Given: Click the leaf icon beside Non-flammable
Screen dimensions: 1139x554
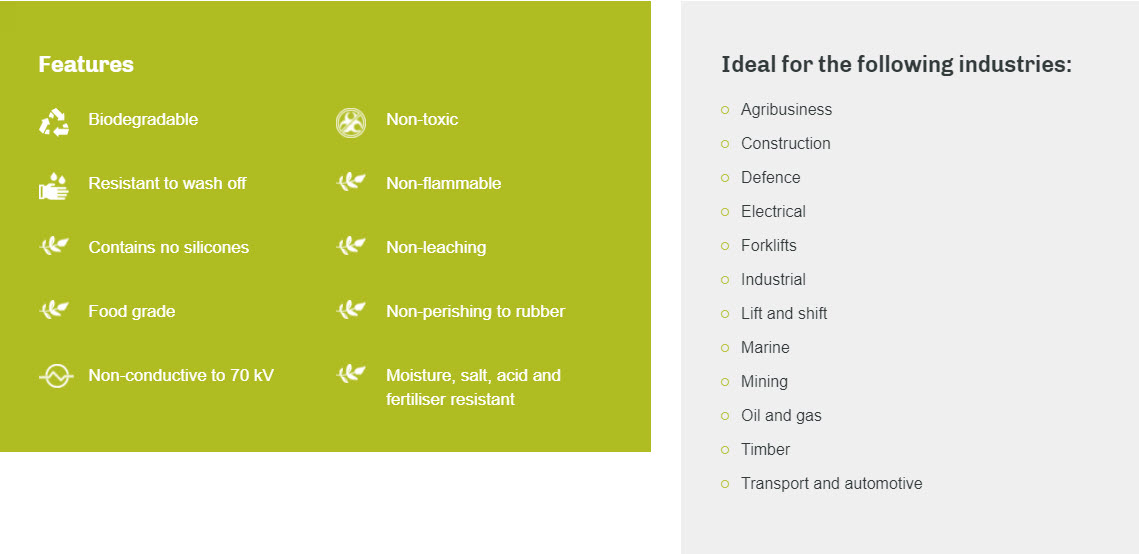Looking at the screenshot, I should (x=351, y=182).
